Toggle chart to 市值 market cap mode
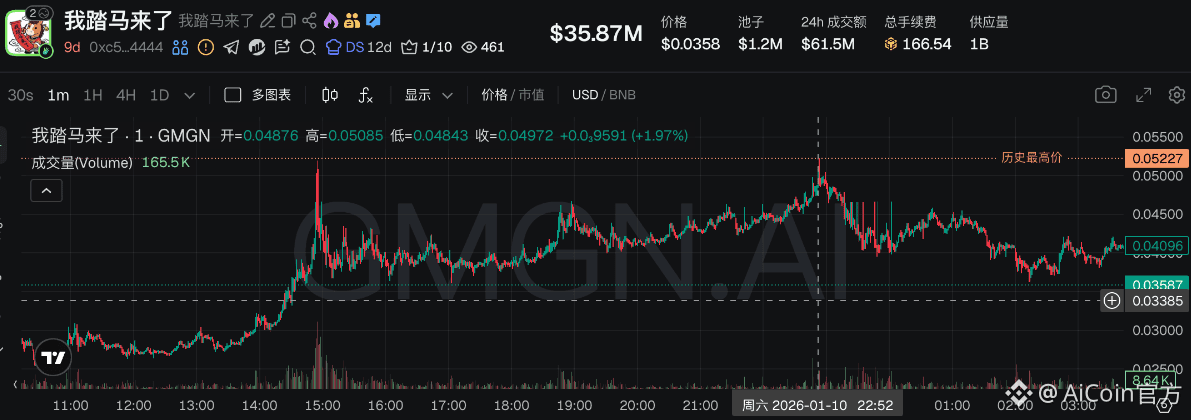 [x=531, y=95]
